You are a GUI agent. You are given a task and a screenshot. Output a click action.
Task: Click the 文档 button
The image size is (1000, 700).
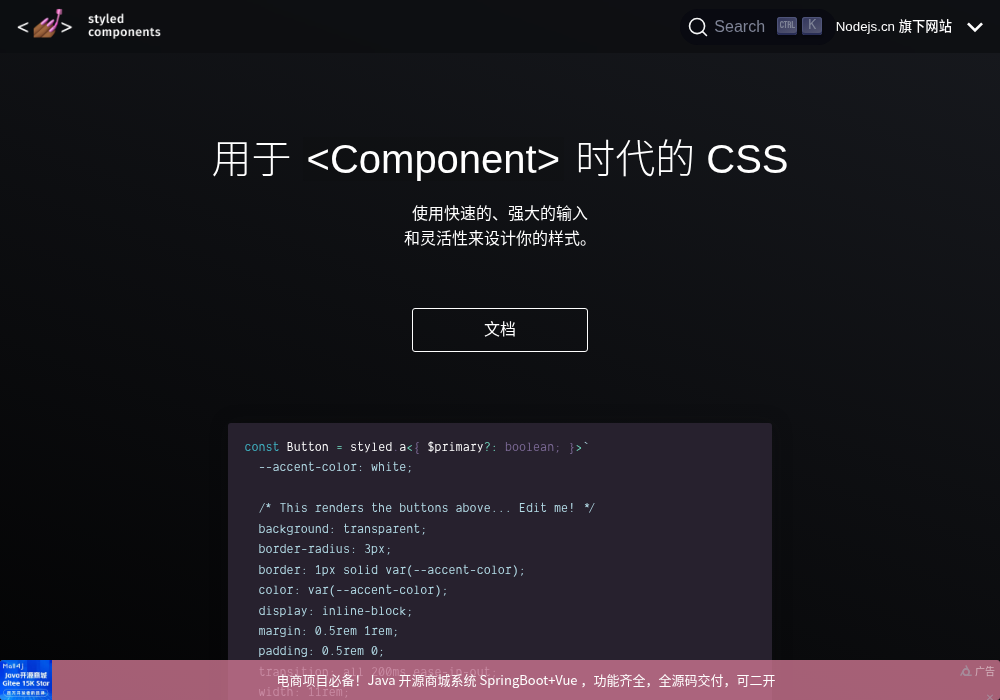pos(499,330)
